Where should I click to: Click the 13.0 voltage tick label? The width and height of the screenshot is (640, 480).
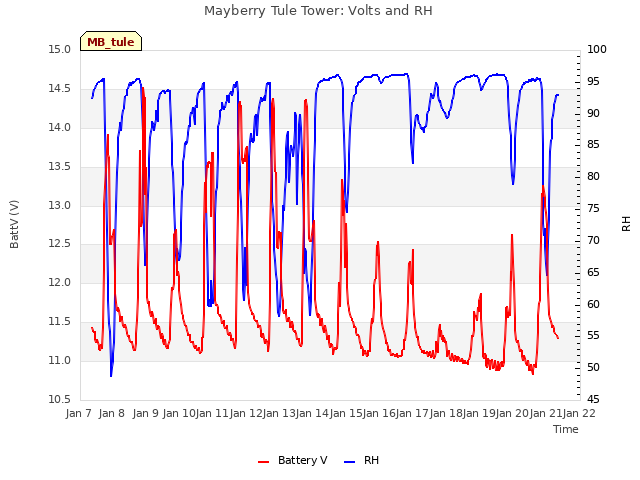59,205
